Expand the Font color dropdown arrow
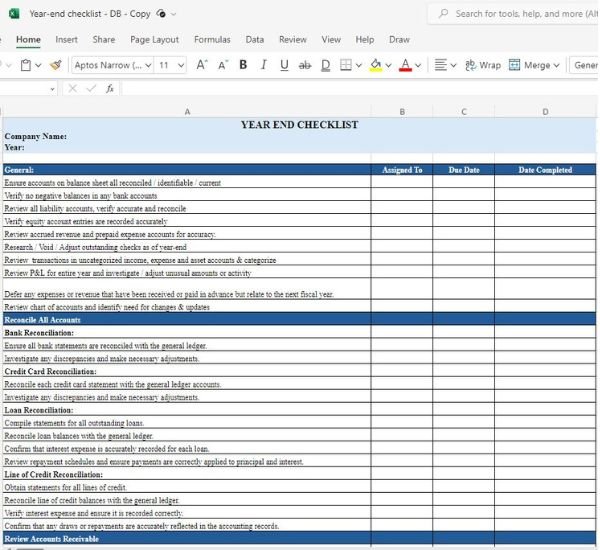The image size is (600, 550). [418, 65]
